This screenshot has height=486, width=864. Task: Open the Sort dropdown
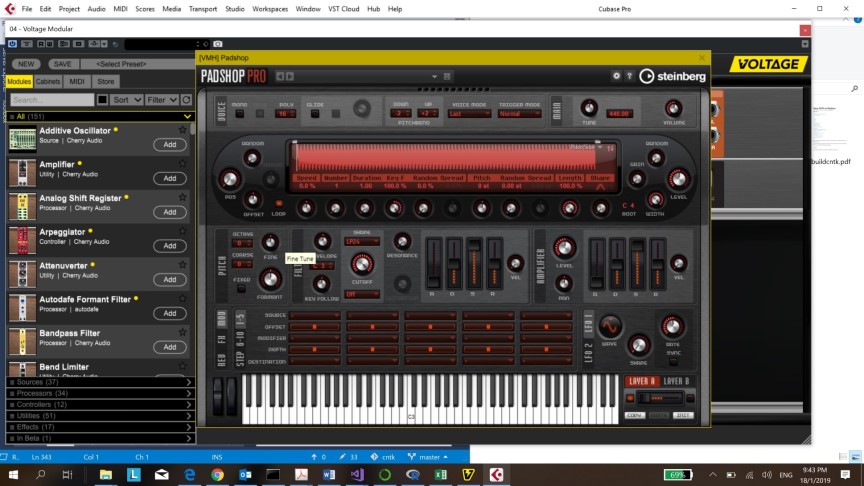coord(127,100)
